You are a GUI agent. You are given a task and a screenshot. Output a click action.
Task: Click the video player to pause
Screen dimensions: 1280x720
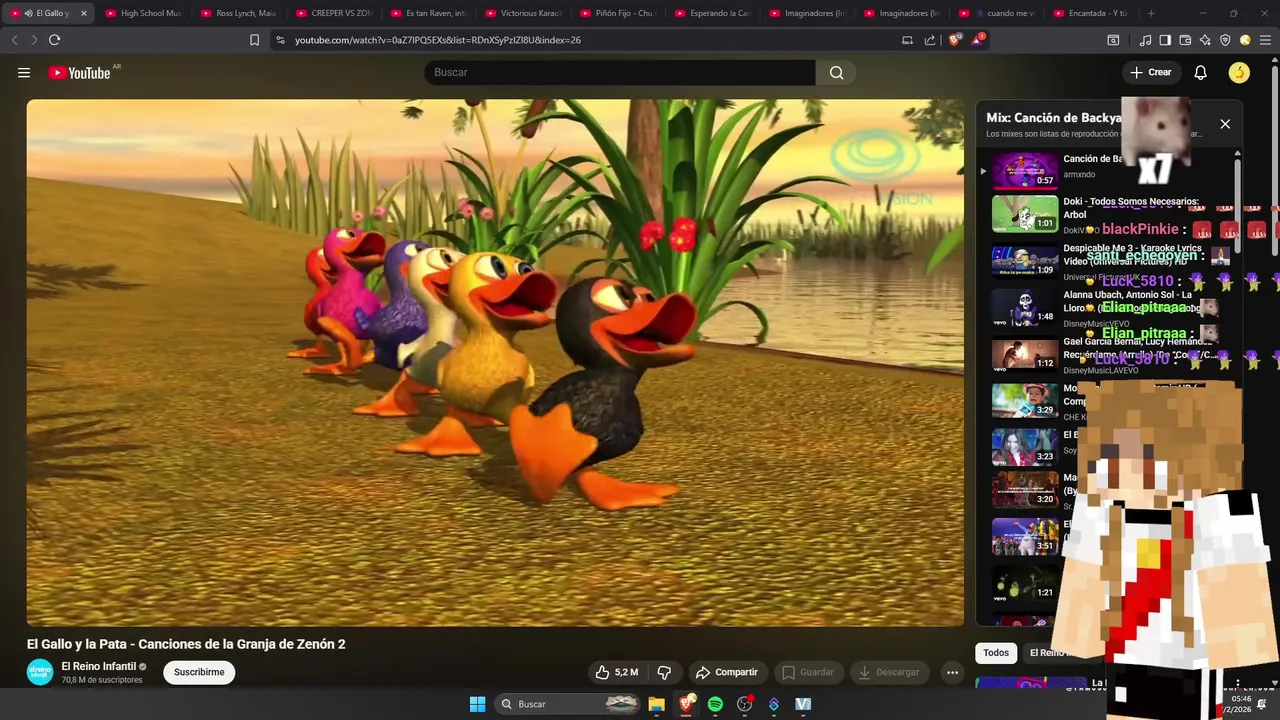coord(495,362)
